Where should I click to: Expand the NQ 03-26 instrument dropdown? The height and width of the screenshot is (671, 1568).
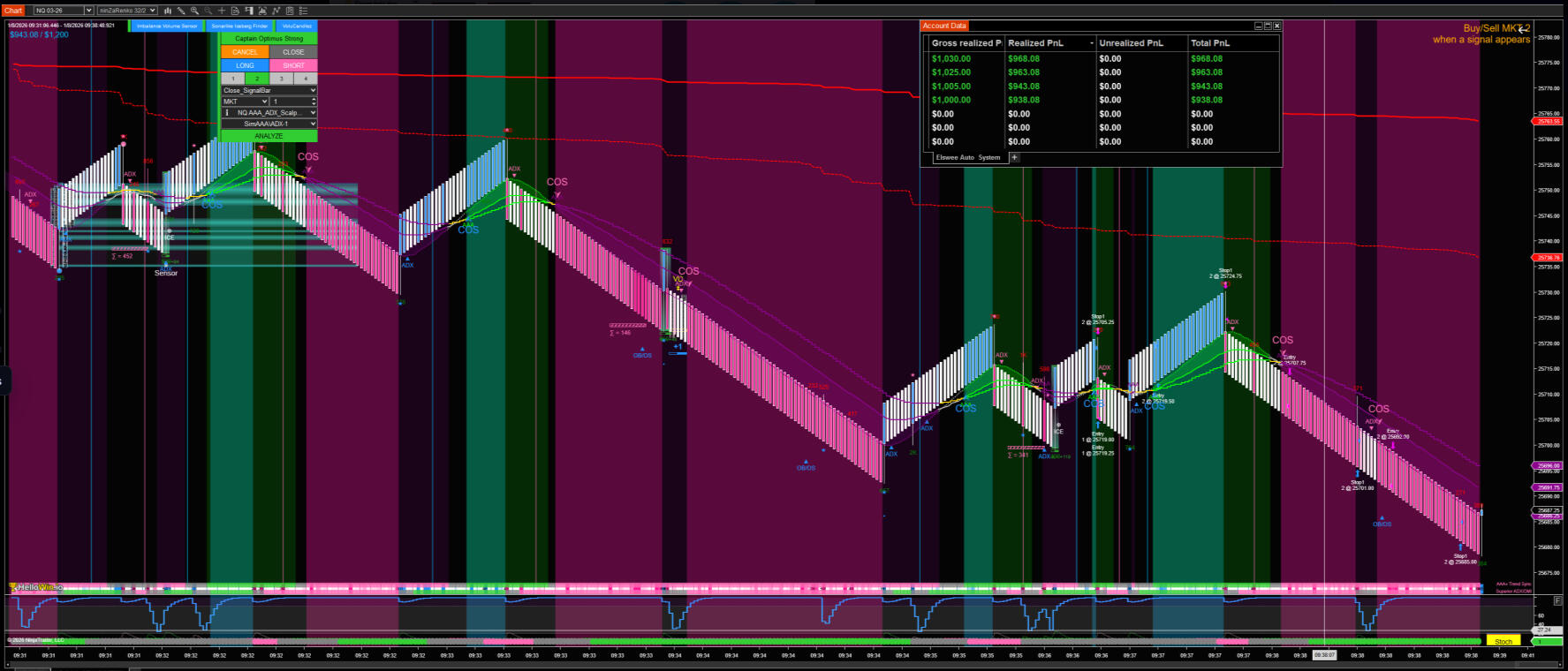tap(88, 11)
